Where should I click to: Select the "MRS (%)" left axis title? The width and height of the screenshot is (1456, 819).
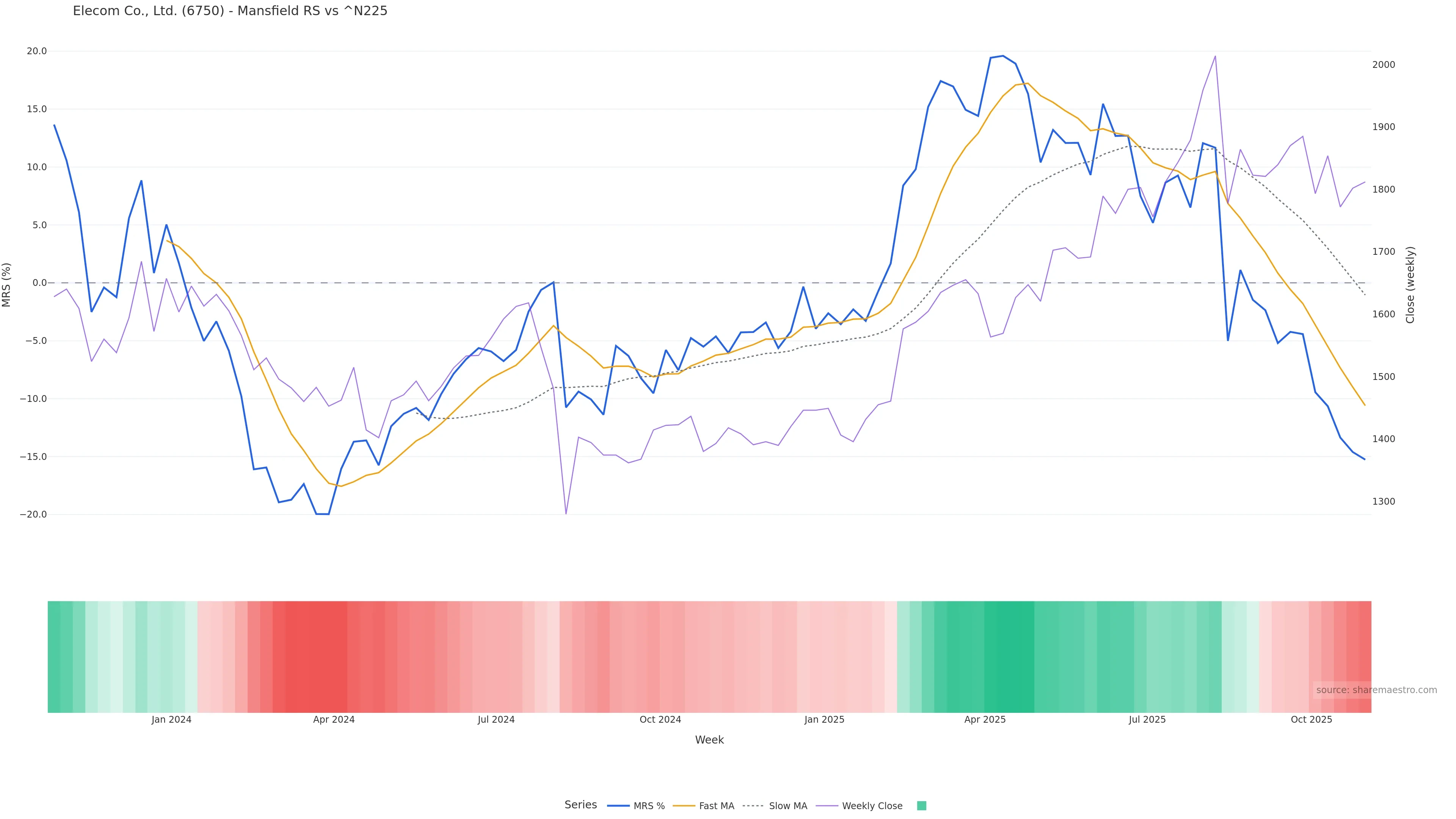pos(7,284)
